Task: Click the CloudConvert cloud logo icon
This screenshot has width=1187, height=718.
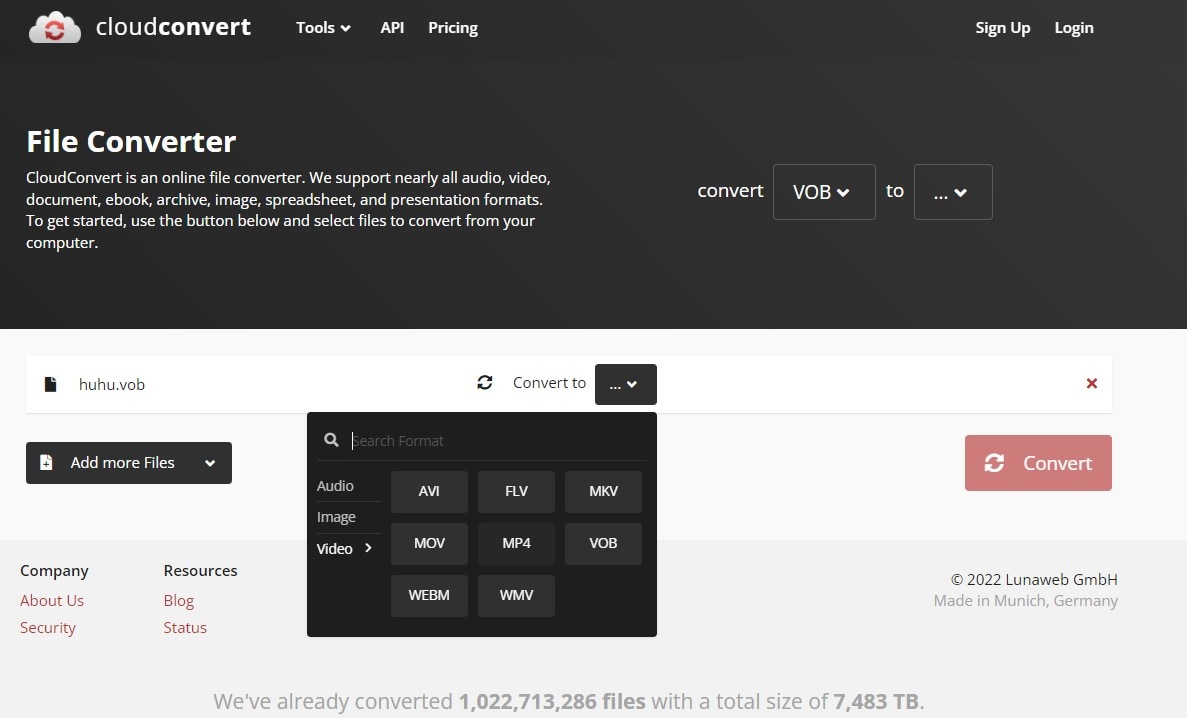Action: pos(55,27)
